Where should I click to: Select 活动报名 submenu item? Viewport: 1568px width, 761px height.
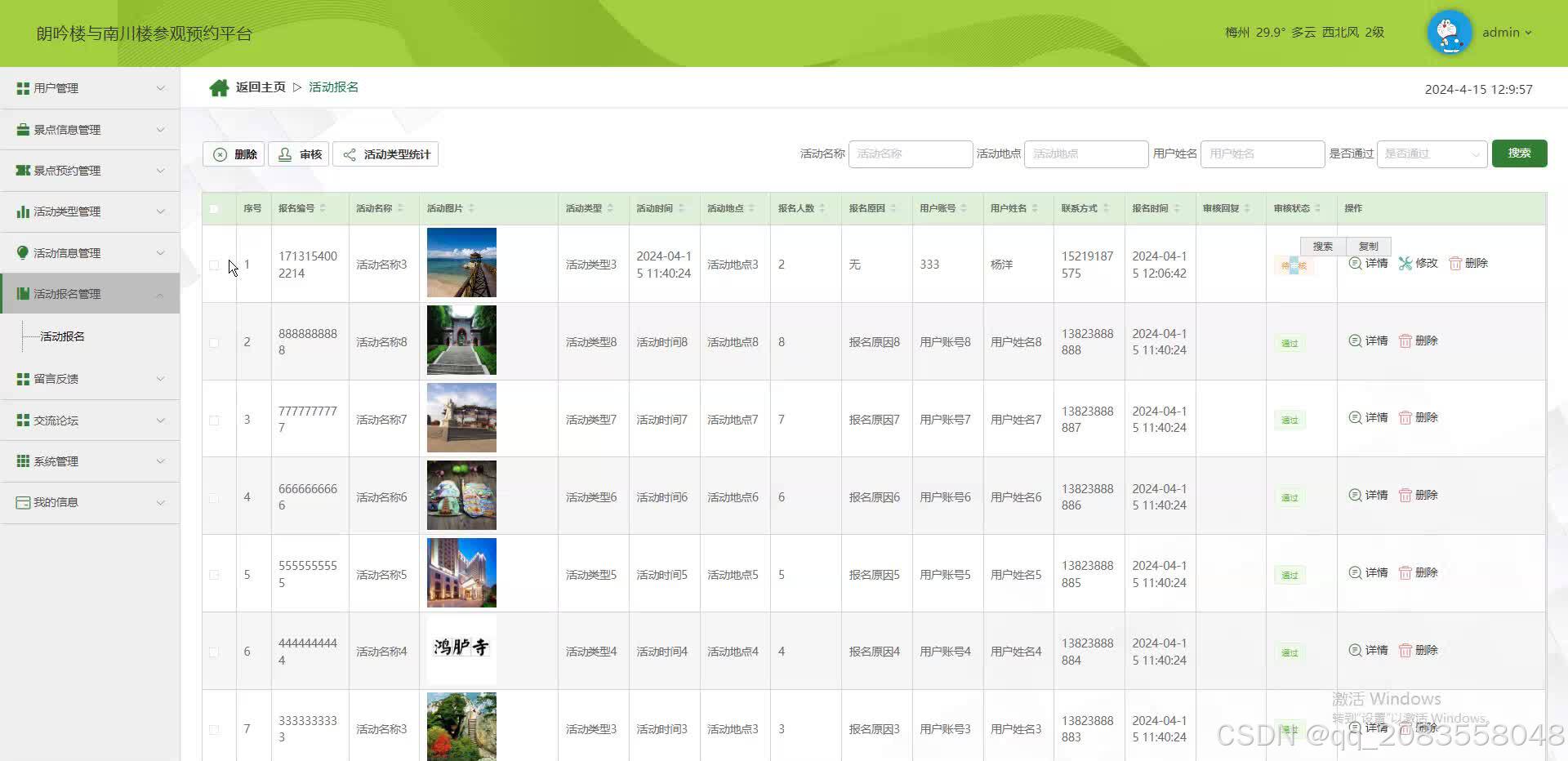click(63, 336)
